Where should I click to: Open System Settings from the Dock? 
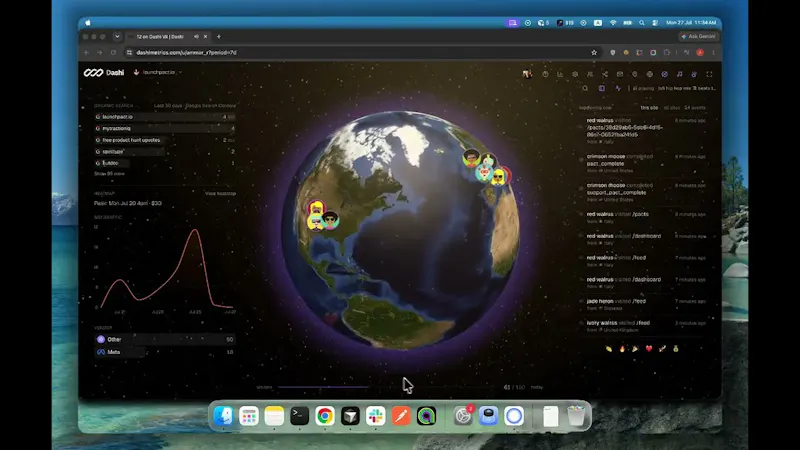click(463, 416)
